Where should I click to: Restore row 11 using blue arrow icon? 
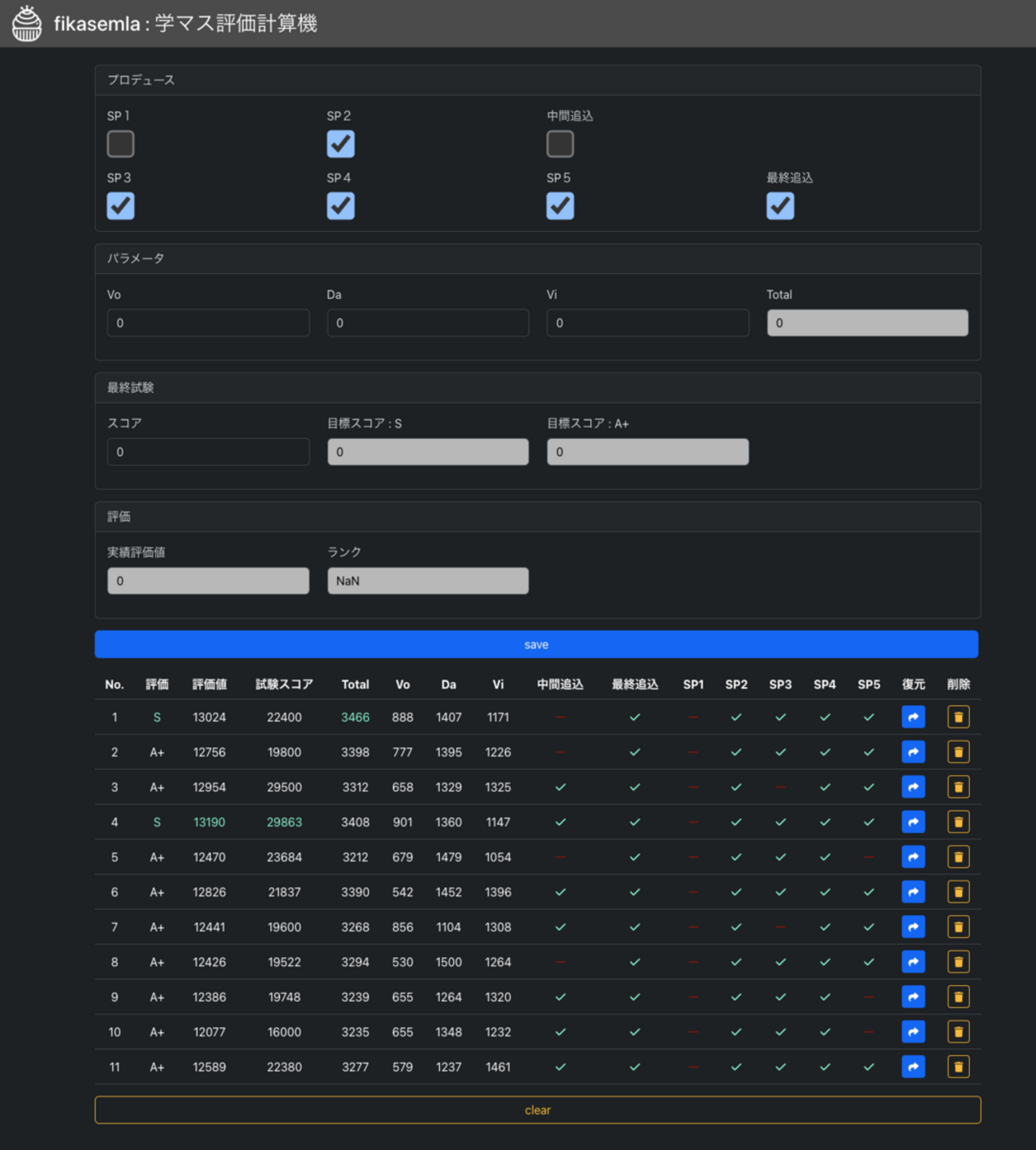point(913,1067)
